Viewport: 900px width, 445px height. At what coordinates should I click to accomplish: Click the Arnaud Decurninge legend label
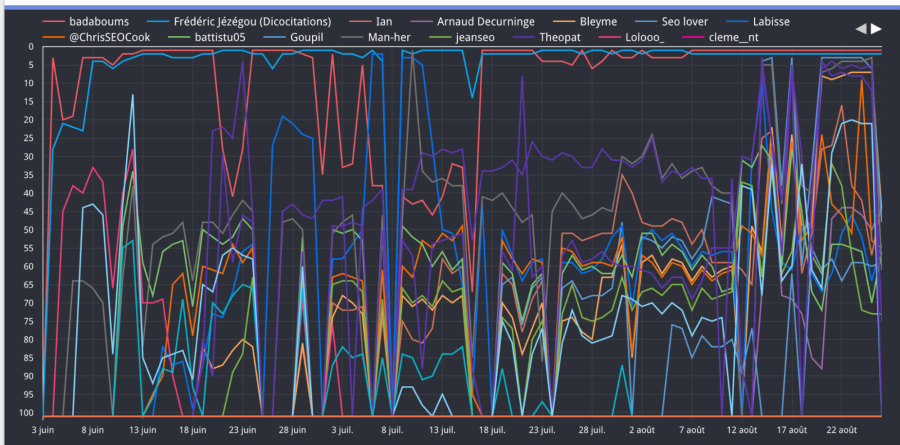pyautogui.click(x=488, y=21)
